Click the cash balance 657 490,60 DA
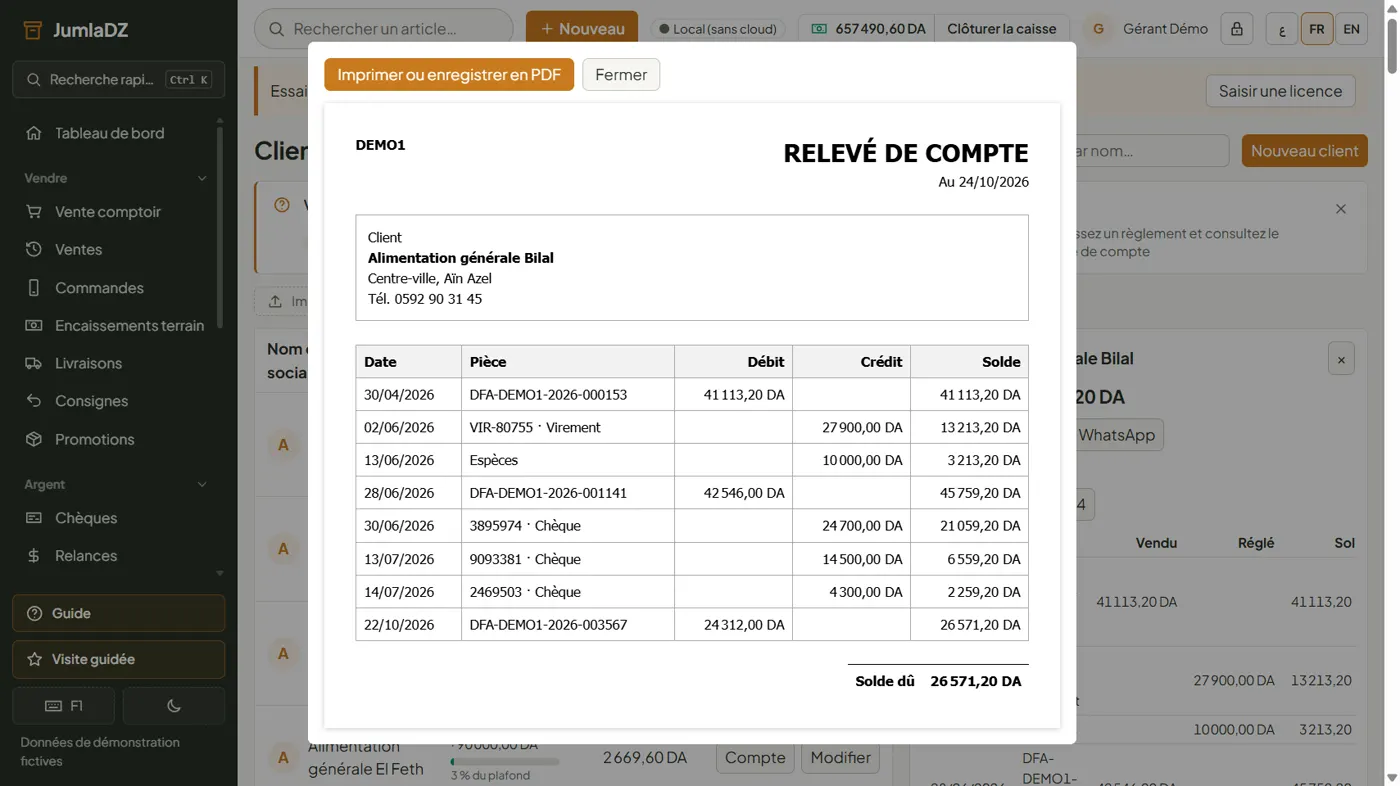The height and width of the screenshot is (786, 1400). pyautogui.click(x=867, y=29)
